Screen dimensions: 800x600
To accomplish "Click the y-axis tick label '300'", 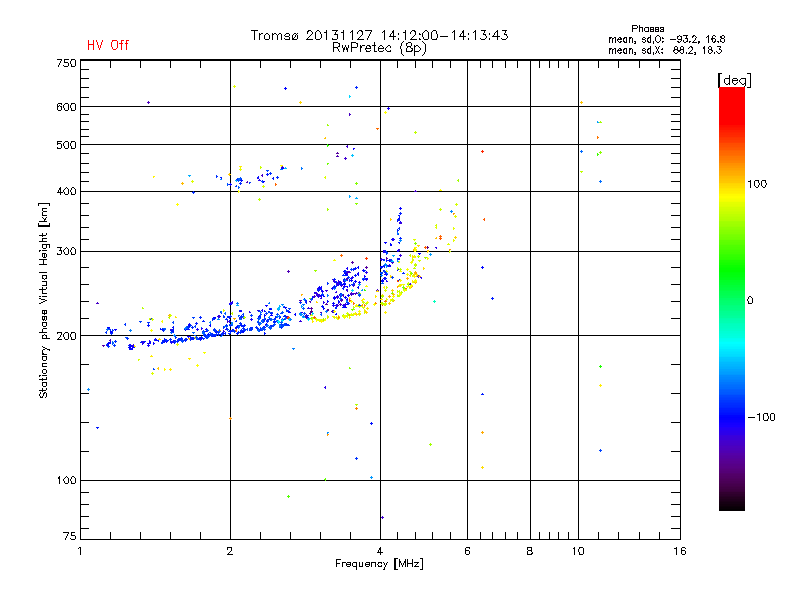I will pyautogui.click(x=66, y=251).
